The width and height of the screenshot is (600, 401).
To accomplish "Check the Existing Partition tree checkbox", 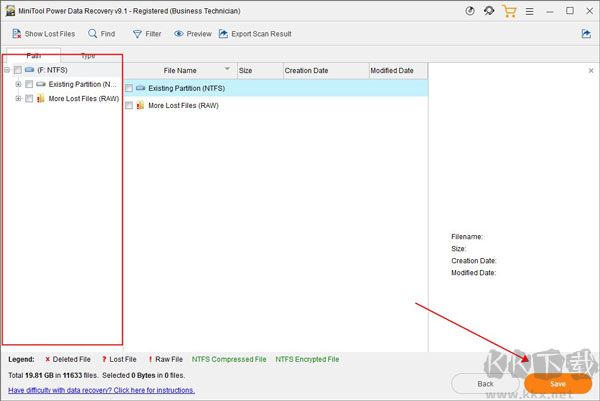I will 29,84.
